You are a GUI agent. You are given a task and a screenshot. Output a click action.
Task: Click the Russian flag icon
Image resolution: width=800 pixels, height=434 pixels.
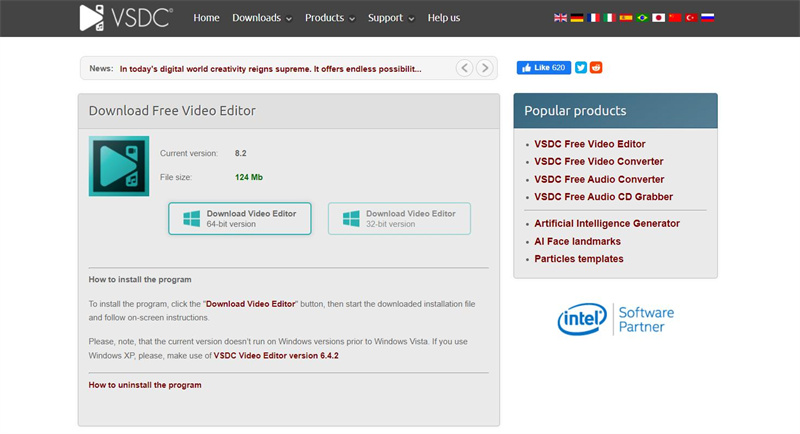[709, 18]
